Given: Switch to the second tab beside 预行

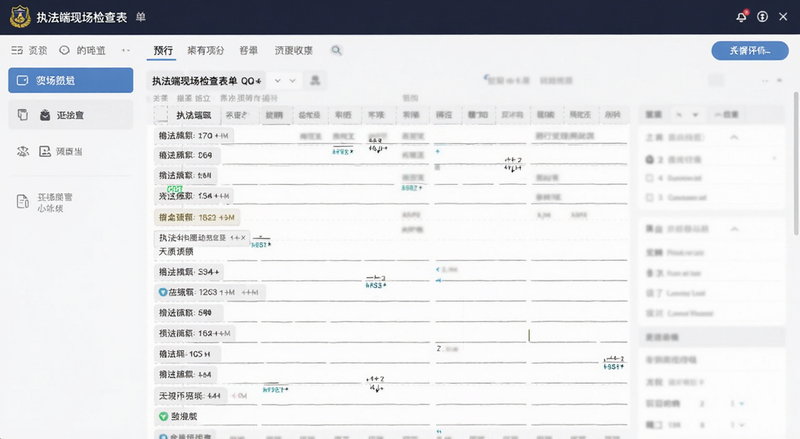Looking at the screenshot, I should coord(205,51).
